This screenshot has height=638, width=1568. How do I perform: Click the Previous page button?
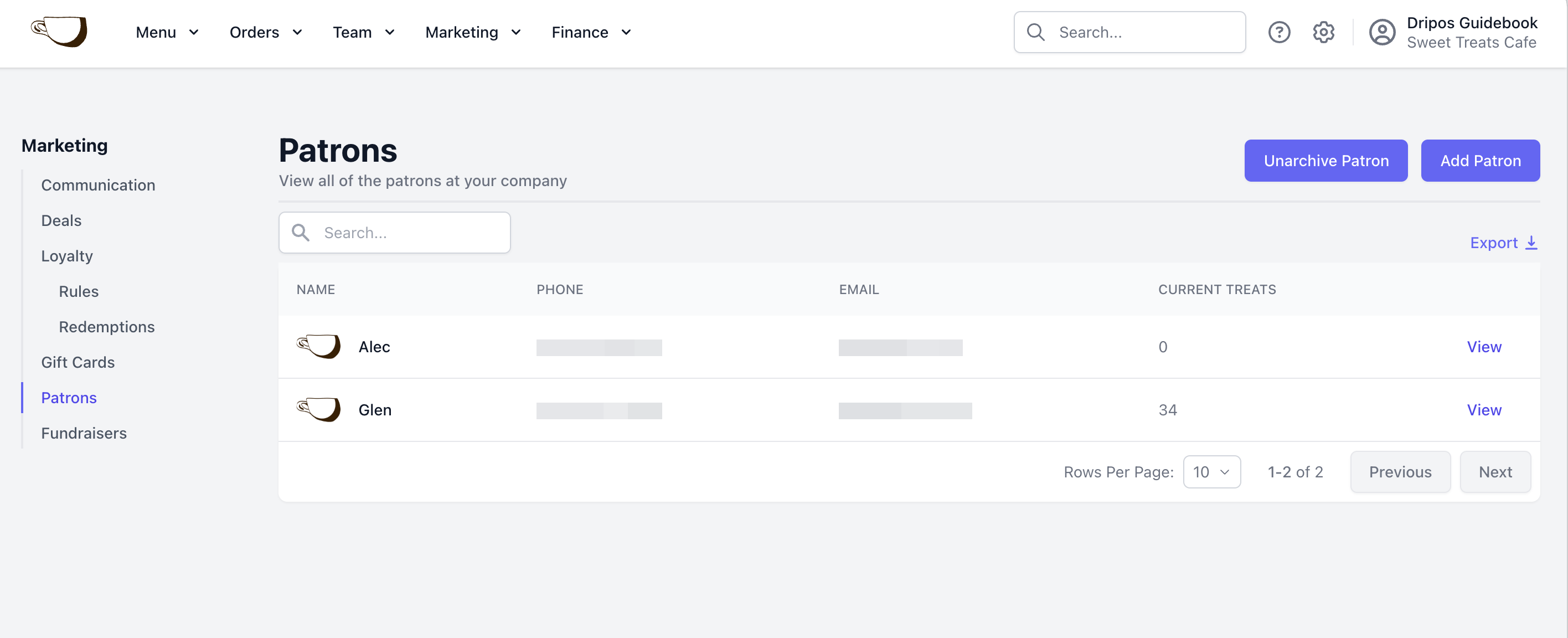pos(1400,472)
